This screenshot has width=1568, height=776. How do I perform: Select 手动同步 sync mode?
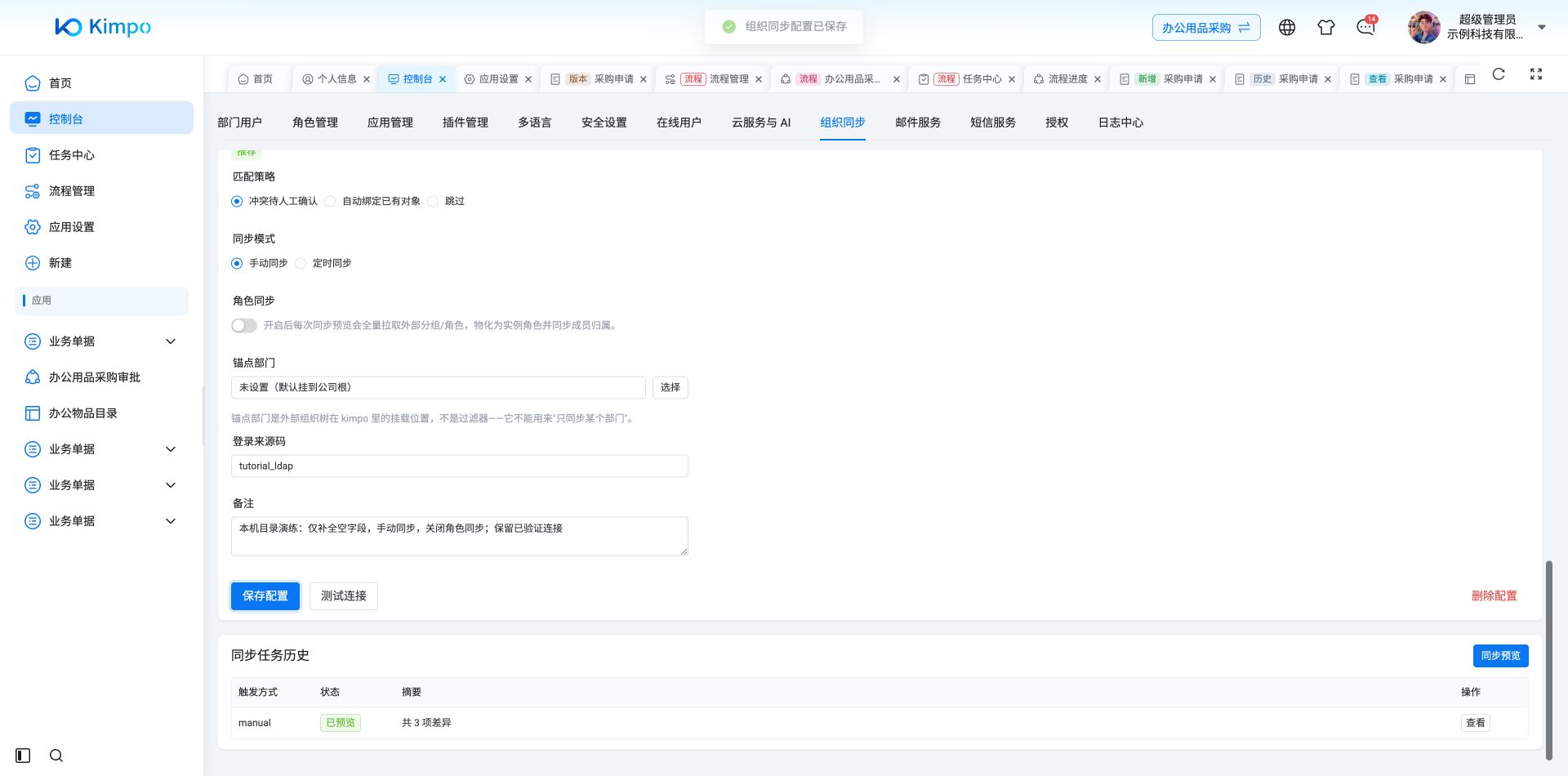[x=237, y=263]
